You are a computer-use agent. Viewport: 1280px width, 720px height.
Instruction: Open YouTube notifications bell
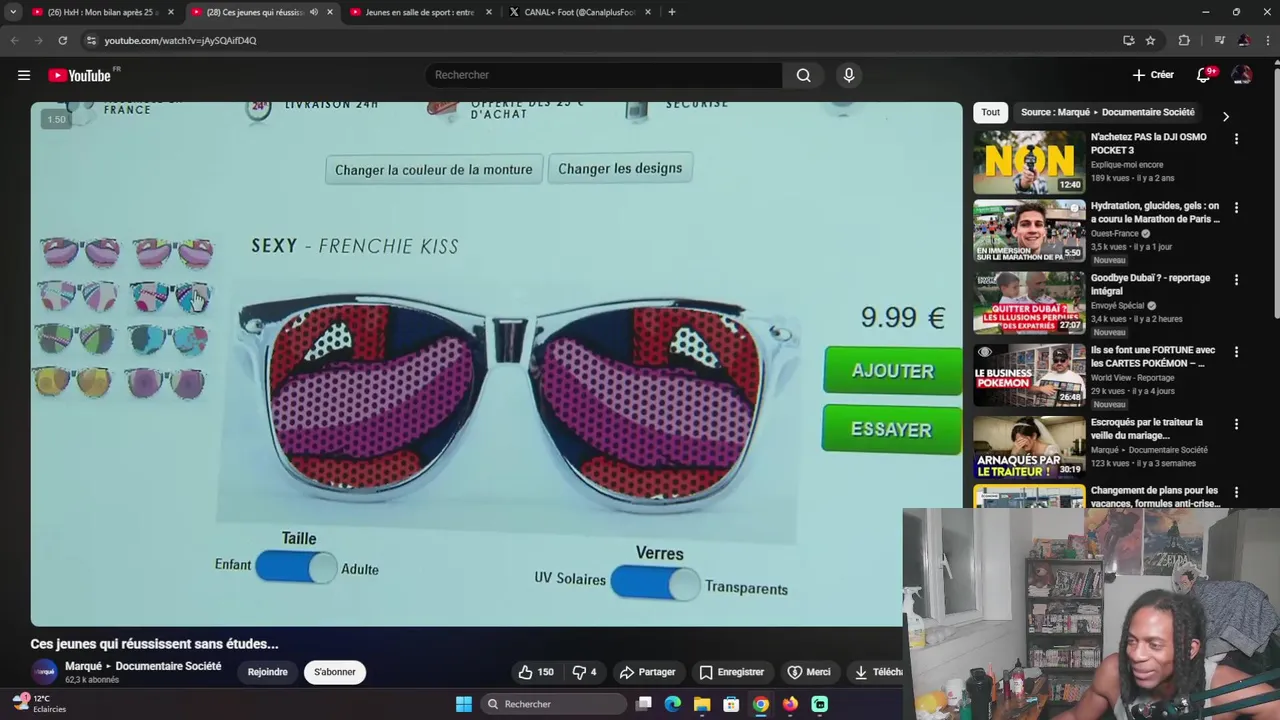pyautogui.click(x=1204, y=75)
